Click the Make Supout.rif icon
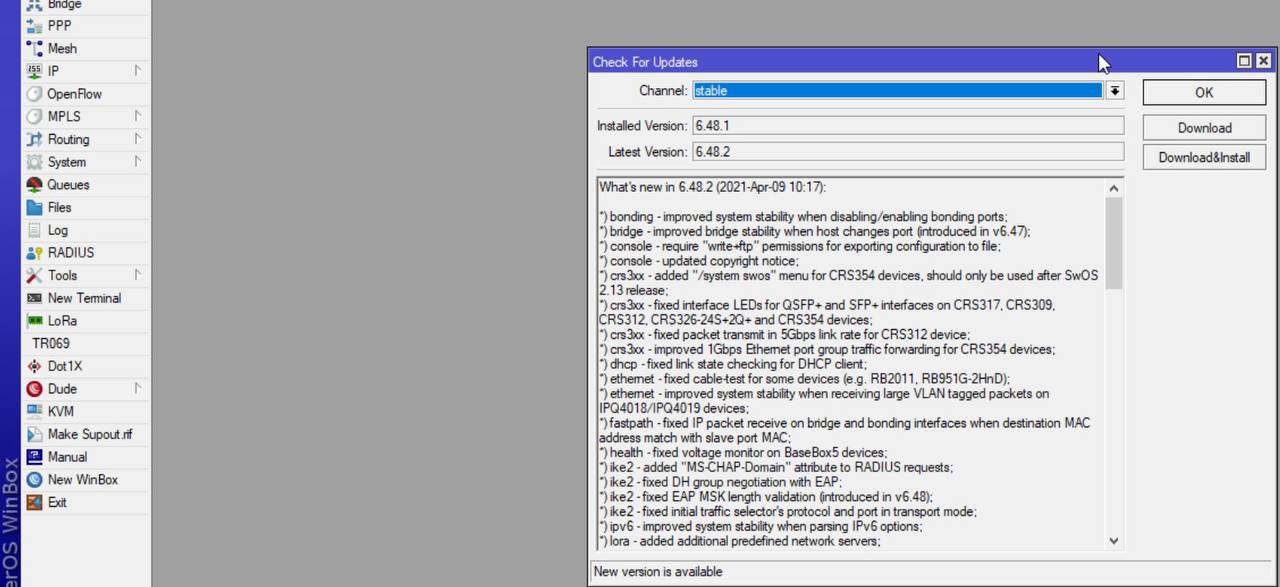 [34, 434]
